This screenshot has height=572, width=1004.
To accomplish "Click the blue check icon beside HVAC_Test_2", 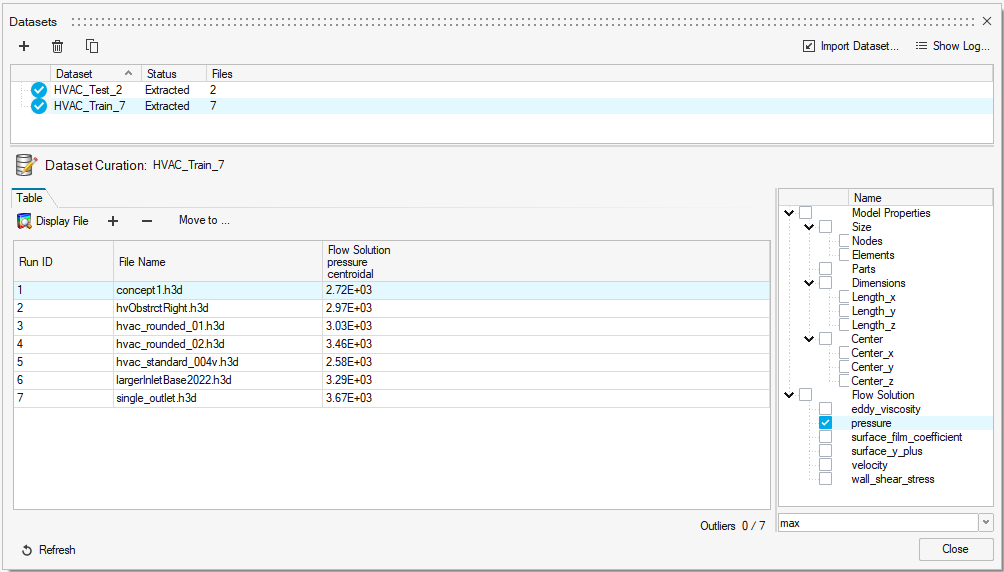I will point(39,90).
